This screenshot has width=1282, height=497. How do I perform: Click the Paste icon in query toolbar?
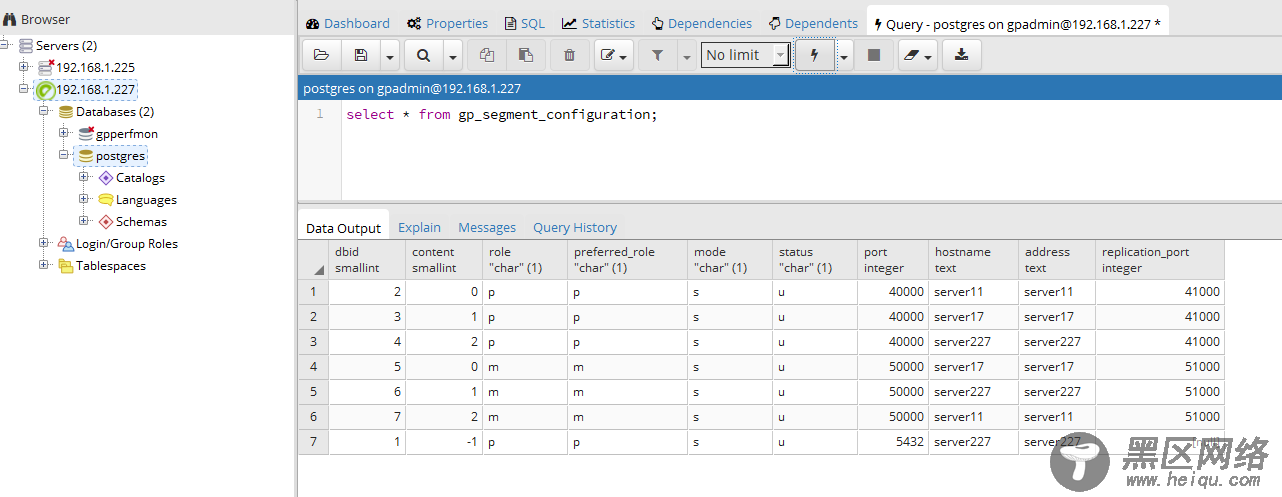pos(526,55)
